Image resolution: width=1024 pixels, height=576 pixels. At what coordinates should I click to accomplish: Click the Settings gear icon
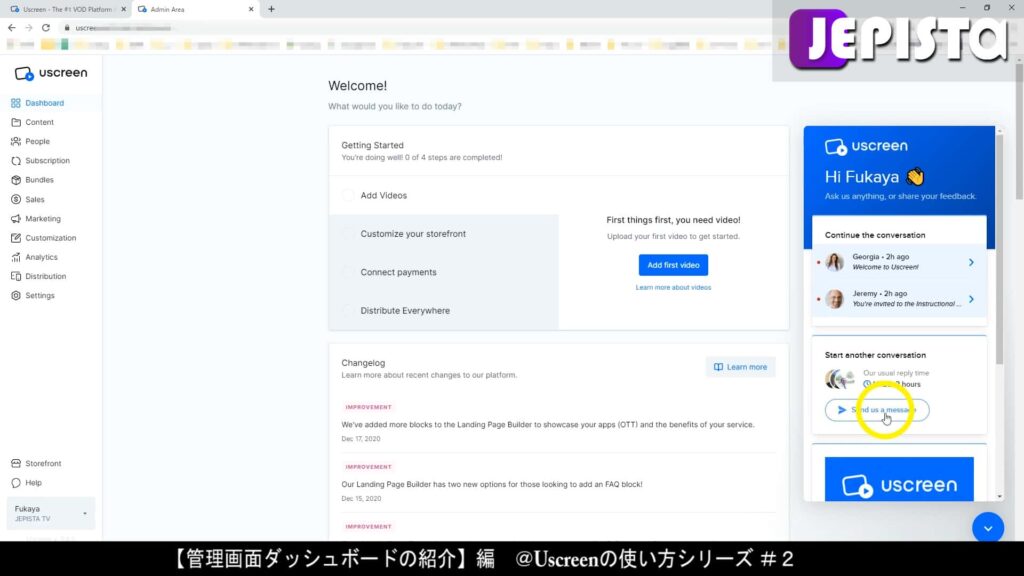coord(16,295)
